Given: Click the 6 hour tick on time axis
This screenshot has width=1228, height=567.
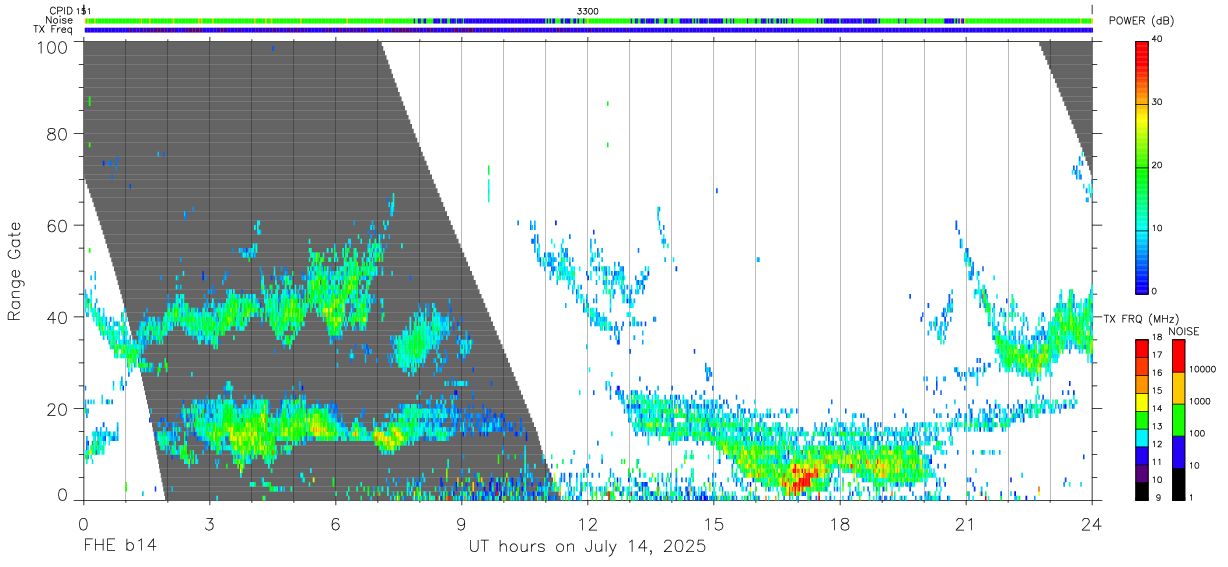Looking at the screenshot, I should 335,524.
